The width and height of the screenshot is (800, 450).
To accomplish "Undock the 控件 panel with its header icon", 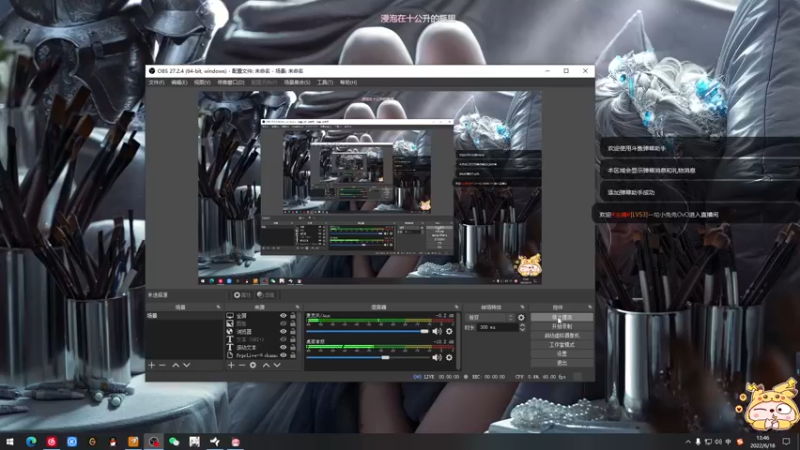I will pyautogui.click(x=590, y=307).
